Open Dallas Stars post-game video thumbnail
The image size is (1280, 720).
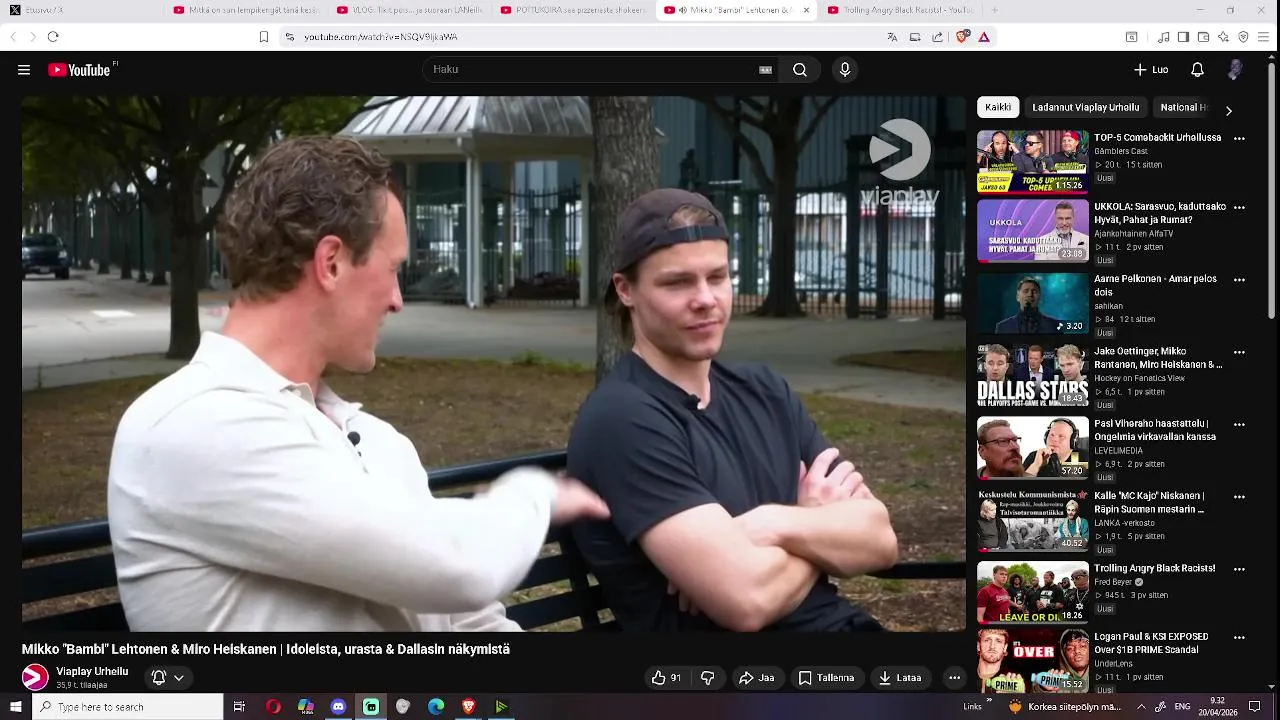click(x=1033, y=376)
